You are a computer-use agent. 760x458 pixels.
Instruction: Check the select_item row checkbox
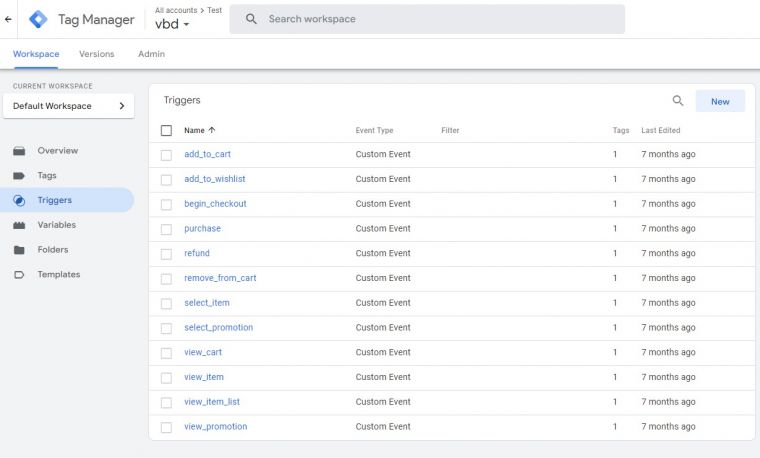click(166, 303)
